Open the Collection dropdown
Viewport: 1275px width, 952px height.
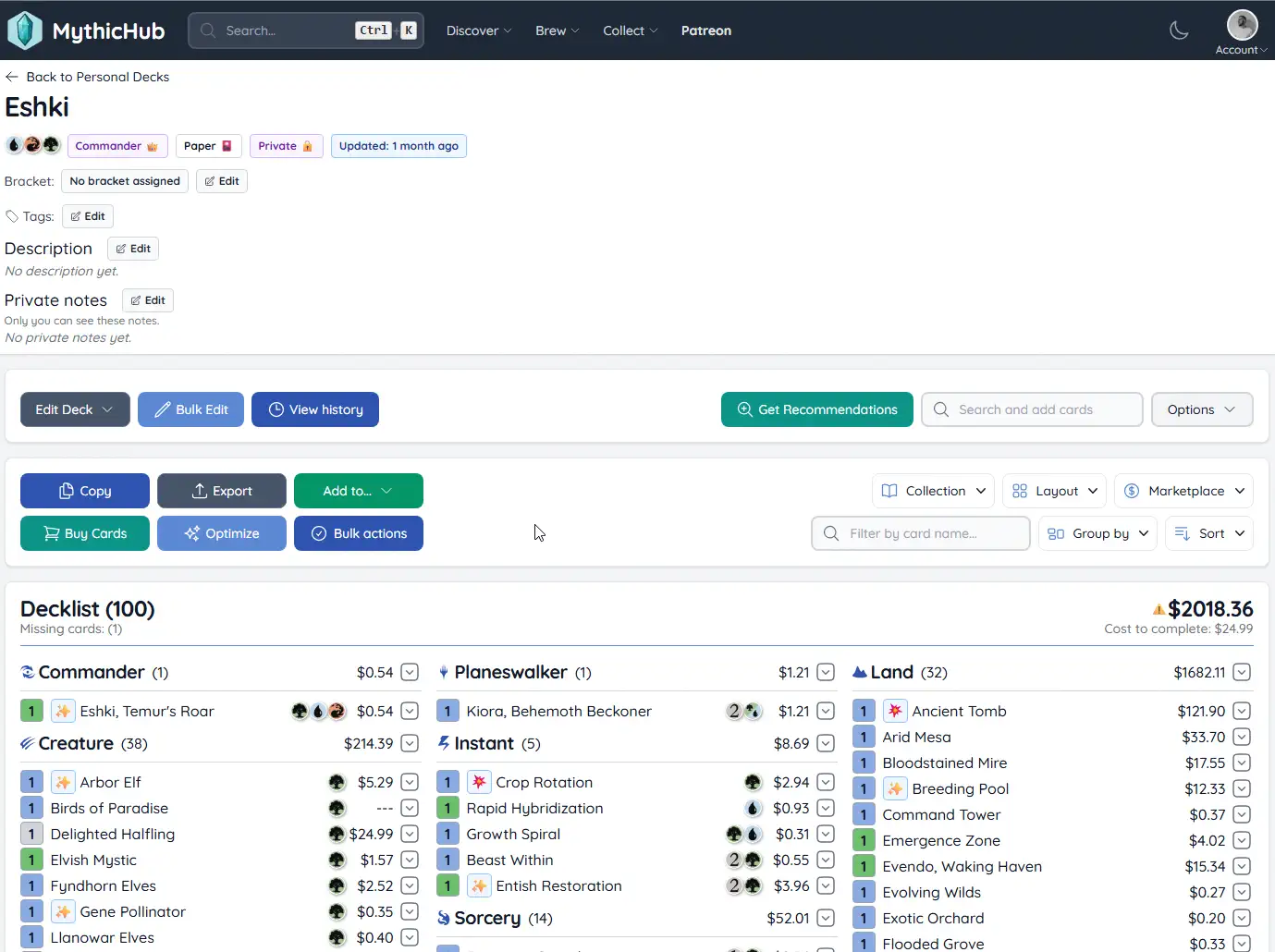(x=934, y=491)
